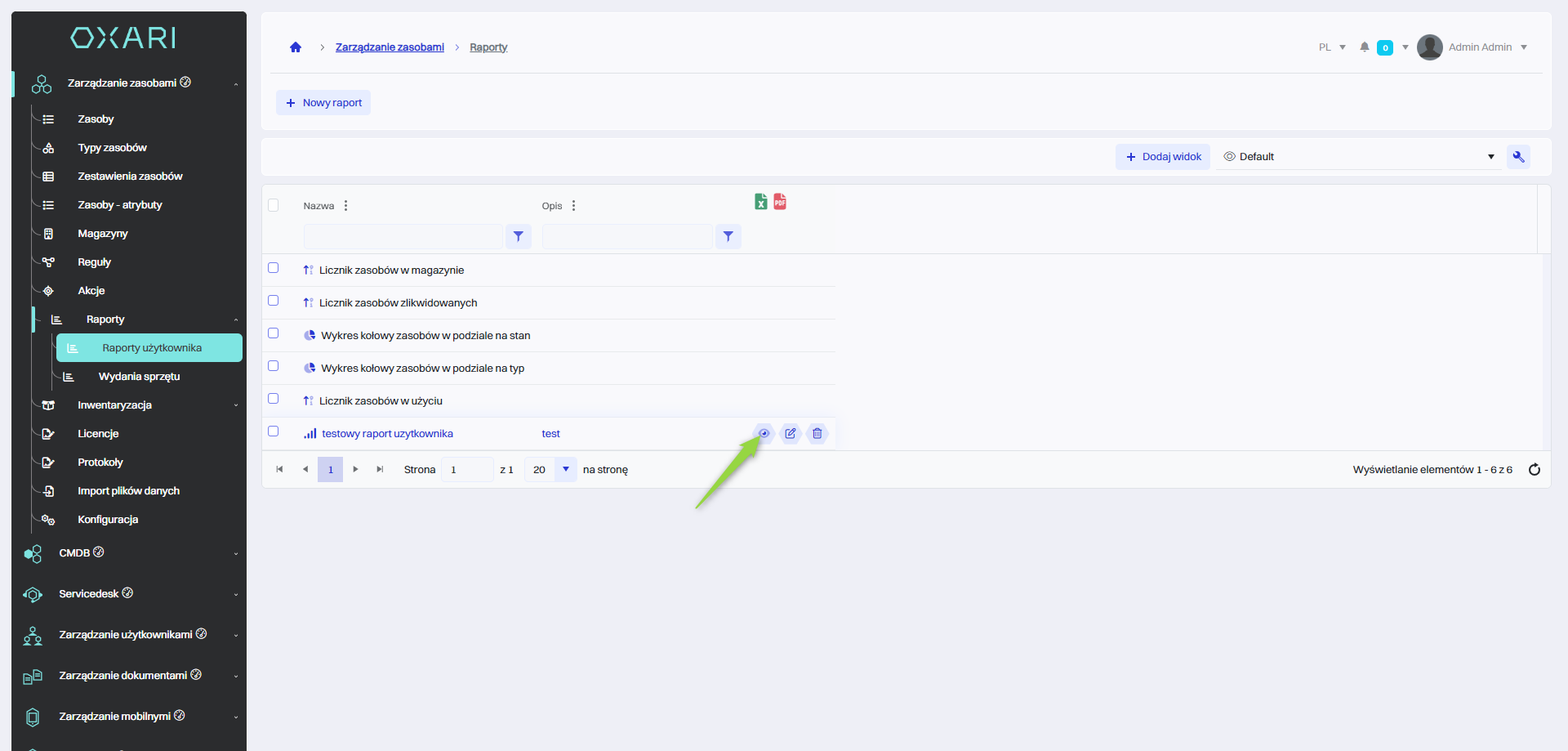Refresh the table with reload icon
This screenshot has width=1568, height=751.
[1534, 469]
